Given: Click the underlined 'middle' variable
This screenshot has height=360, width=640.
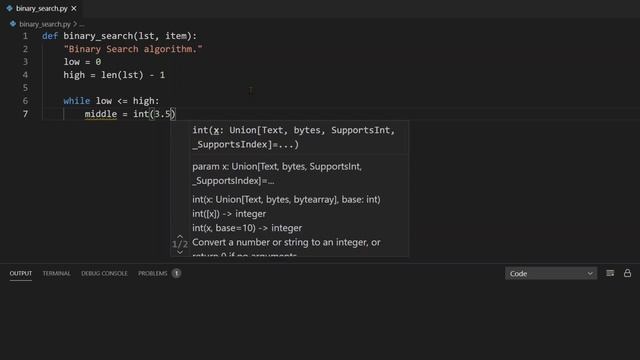Looking at the screenshot, I should [x=100, y=114].
